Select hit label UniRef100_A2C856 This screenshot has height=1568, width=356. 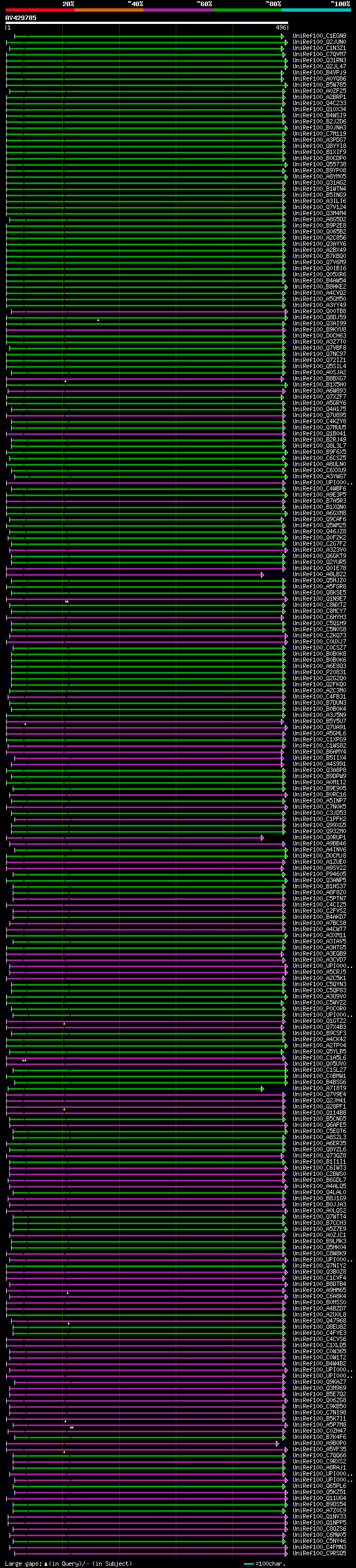click(x=319, y=238)
